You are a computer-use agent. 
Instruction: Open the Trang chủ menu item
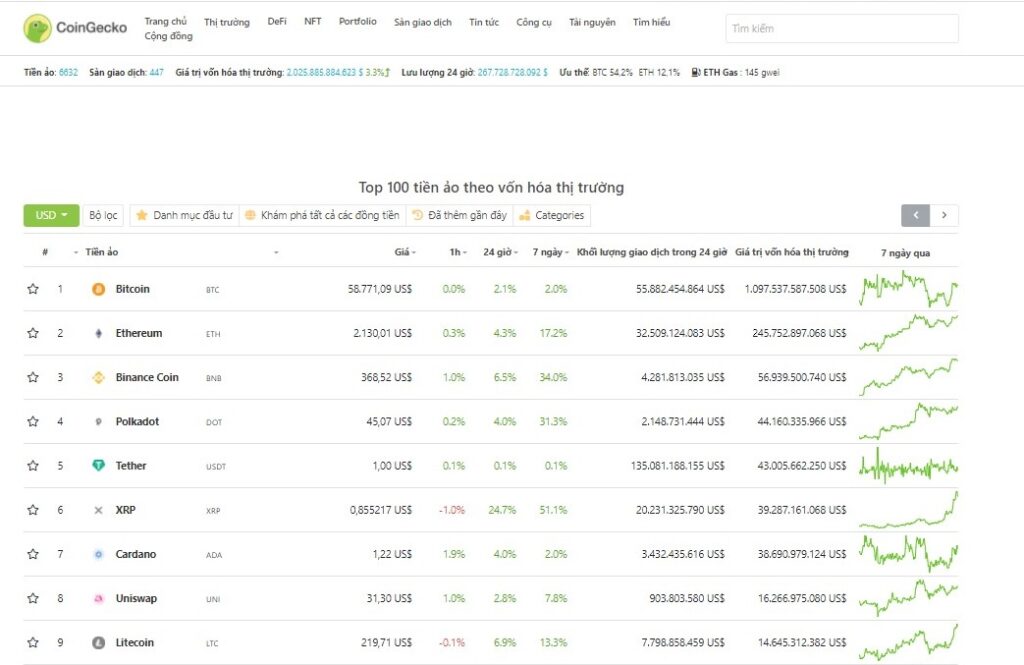click(x=165, y=22)
